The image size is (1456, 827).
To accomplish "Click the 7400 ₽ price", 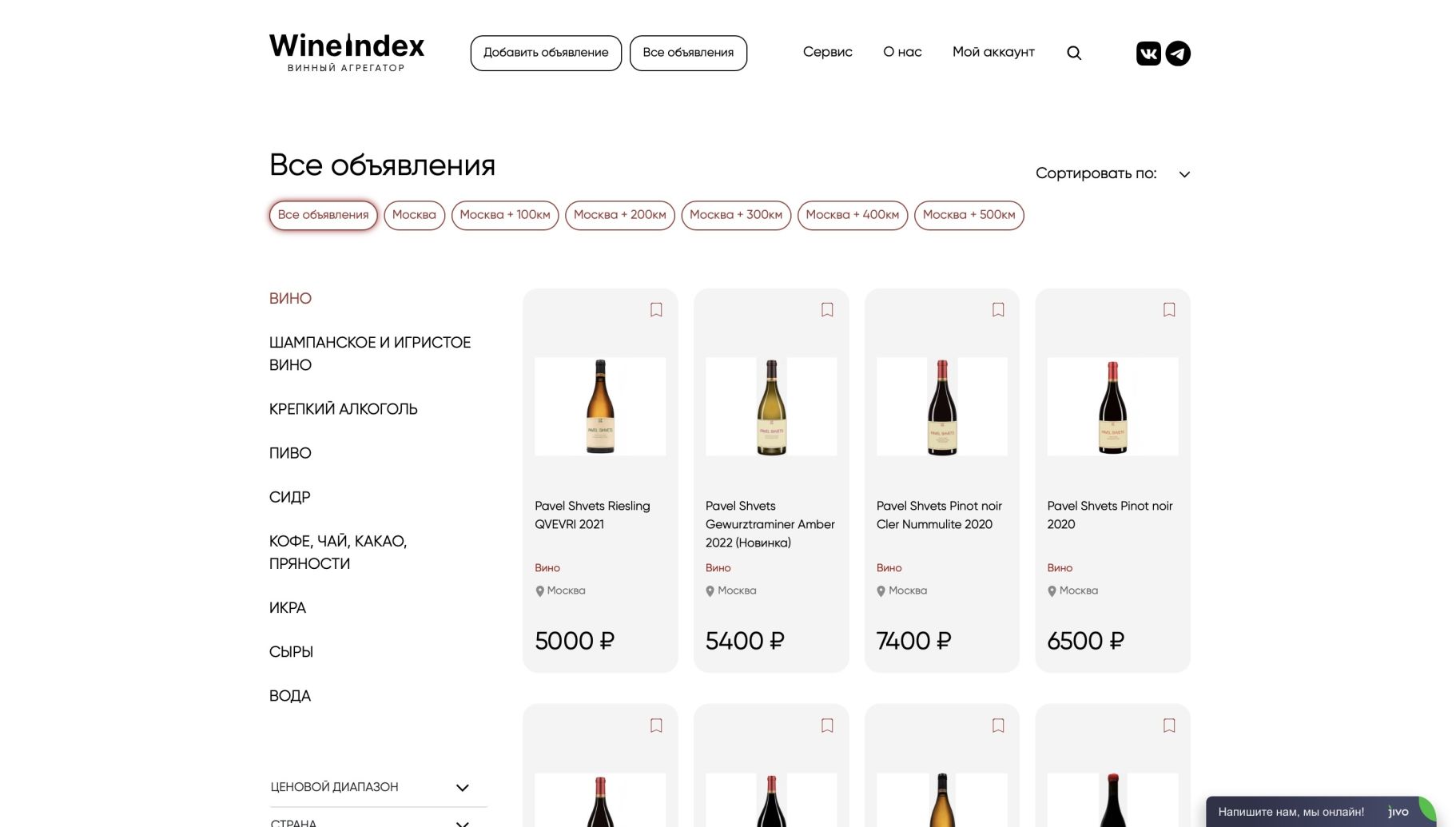I will pos(914,641).
